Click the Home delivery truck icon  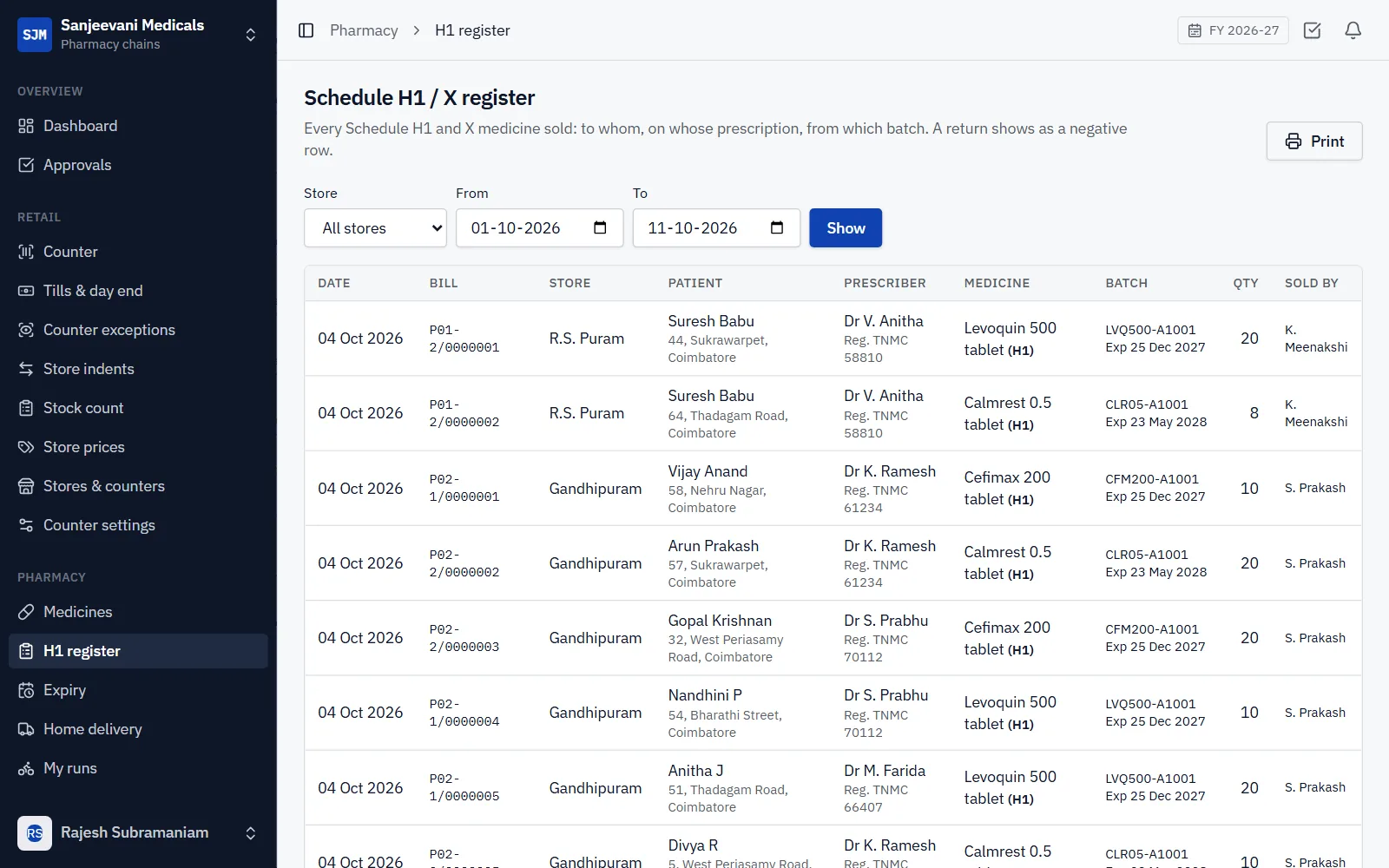click(x=26, y=729)
